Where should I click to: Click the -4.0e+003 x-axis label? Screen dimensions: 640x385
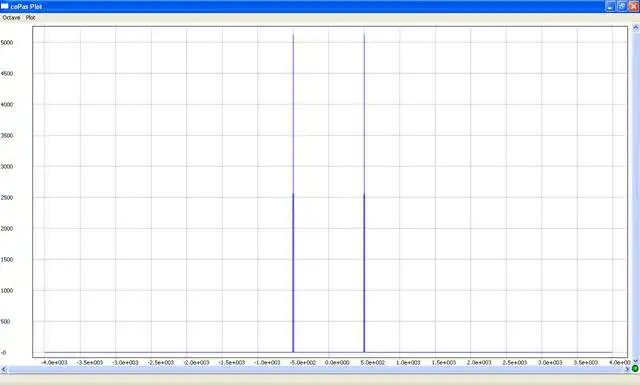coord(54,363)
